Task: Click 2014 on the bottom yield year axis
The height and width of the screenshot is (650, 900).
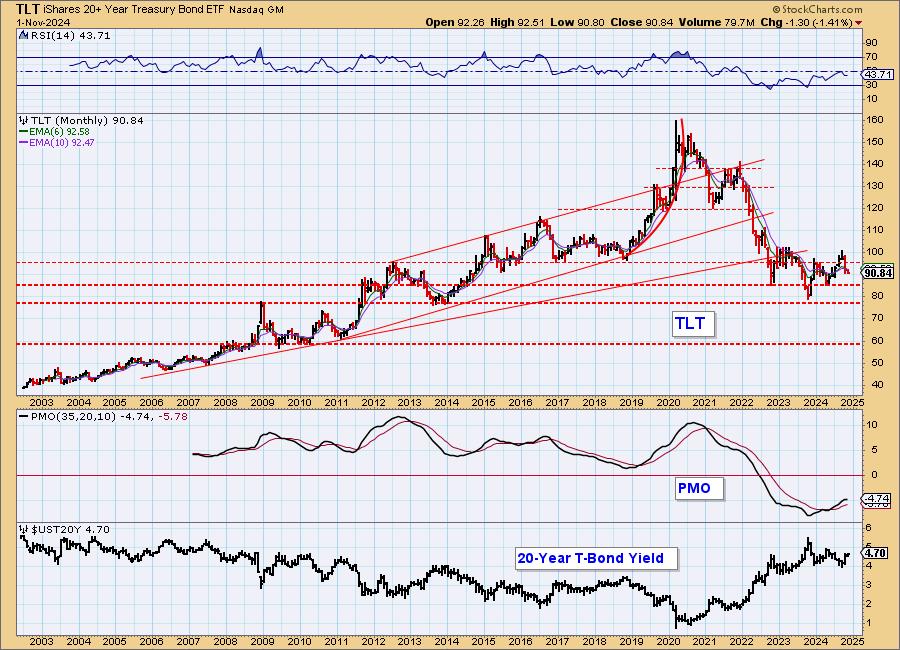Action: coord(447,641)
